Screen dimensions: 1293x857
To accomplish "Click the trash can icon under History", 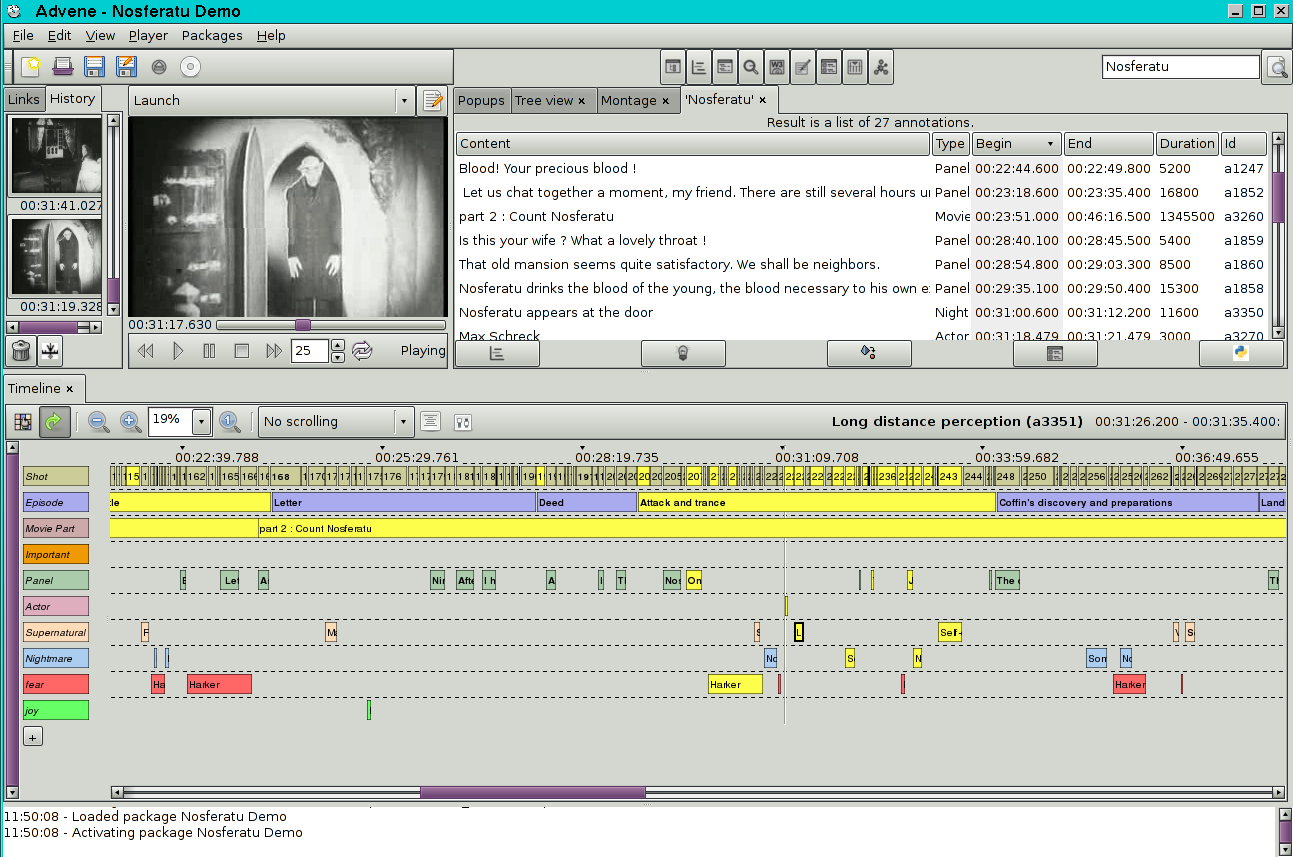I will [x=20, y=350].
